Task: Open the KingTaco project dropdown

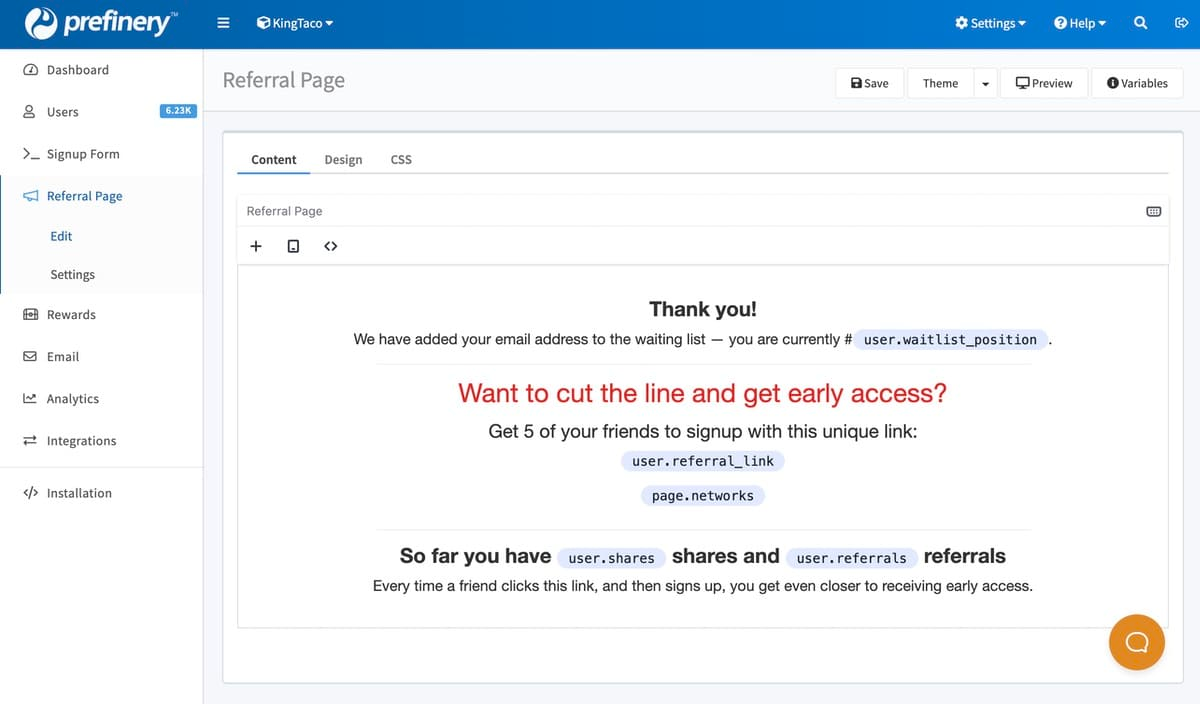Action: pyautogui.click(x=295, y=23)
